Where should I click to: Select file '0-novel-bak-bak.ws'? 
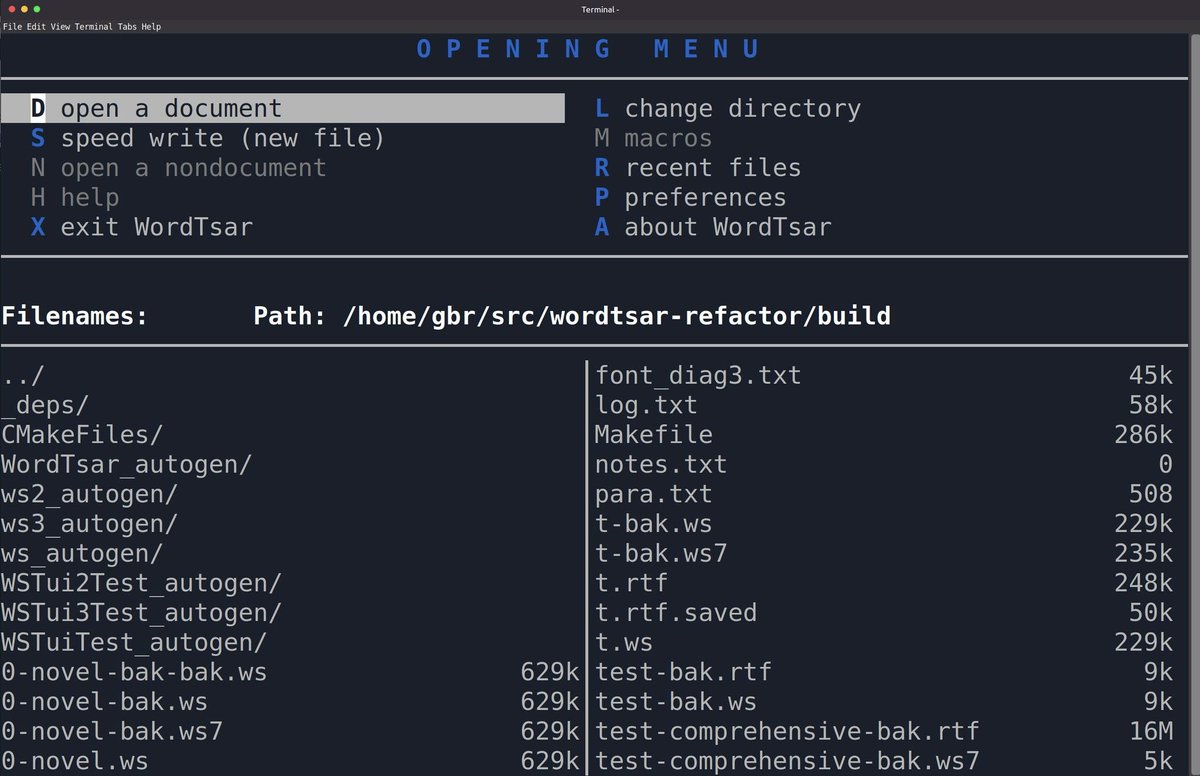coord(134,671)
